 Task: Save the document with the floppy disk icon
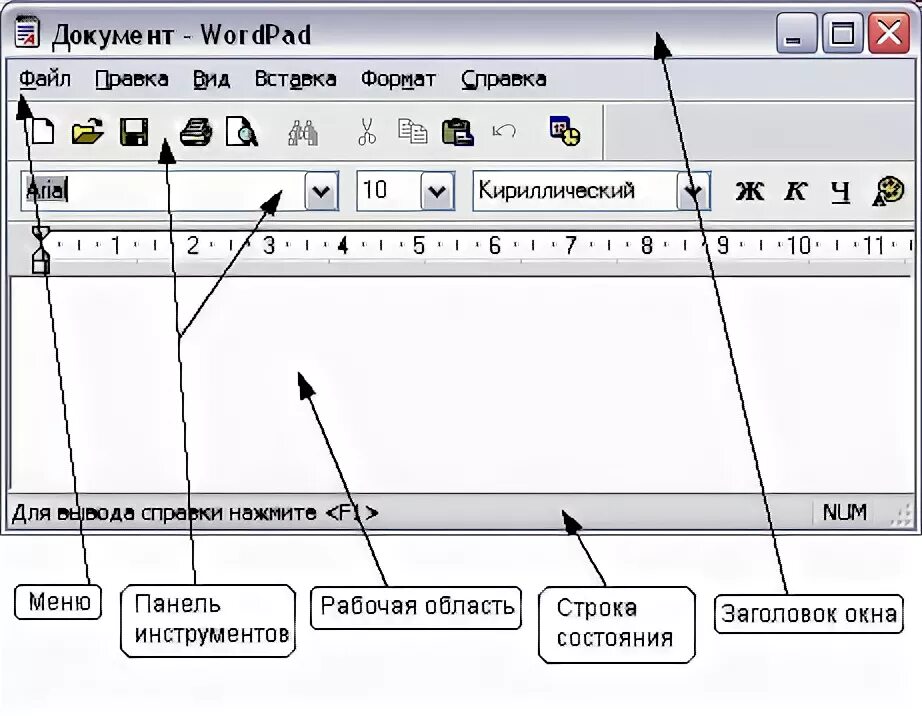click(x=134, y=132)
